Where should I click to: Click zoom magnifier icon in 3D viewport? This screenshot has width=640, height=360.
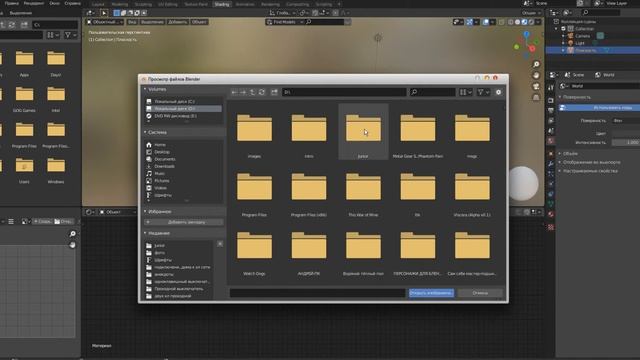(536, 64)
